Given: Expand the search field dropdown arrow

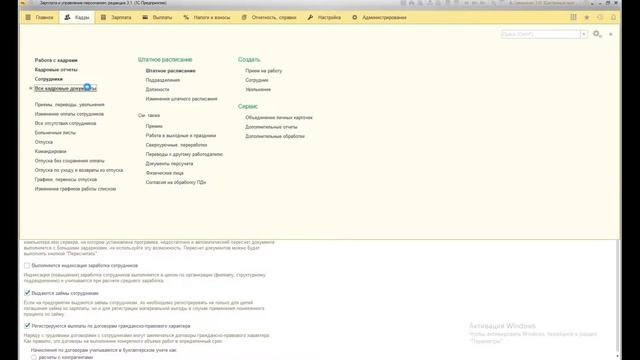Looking at the screenshot, I should (x=584, y=34).
